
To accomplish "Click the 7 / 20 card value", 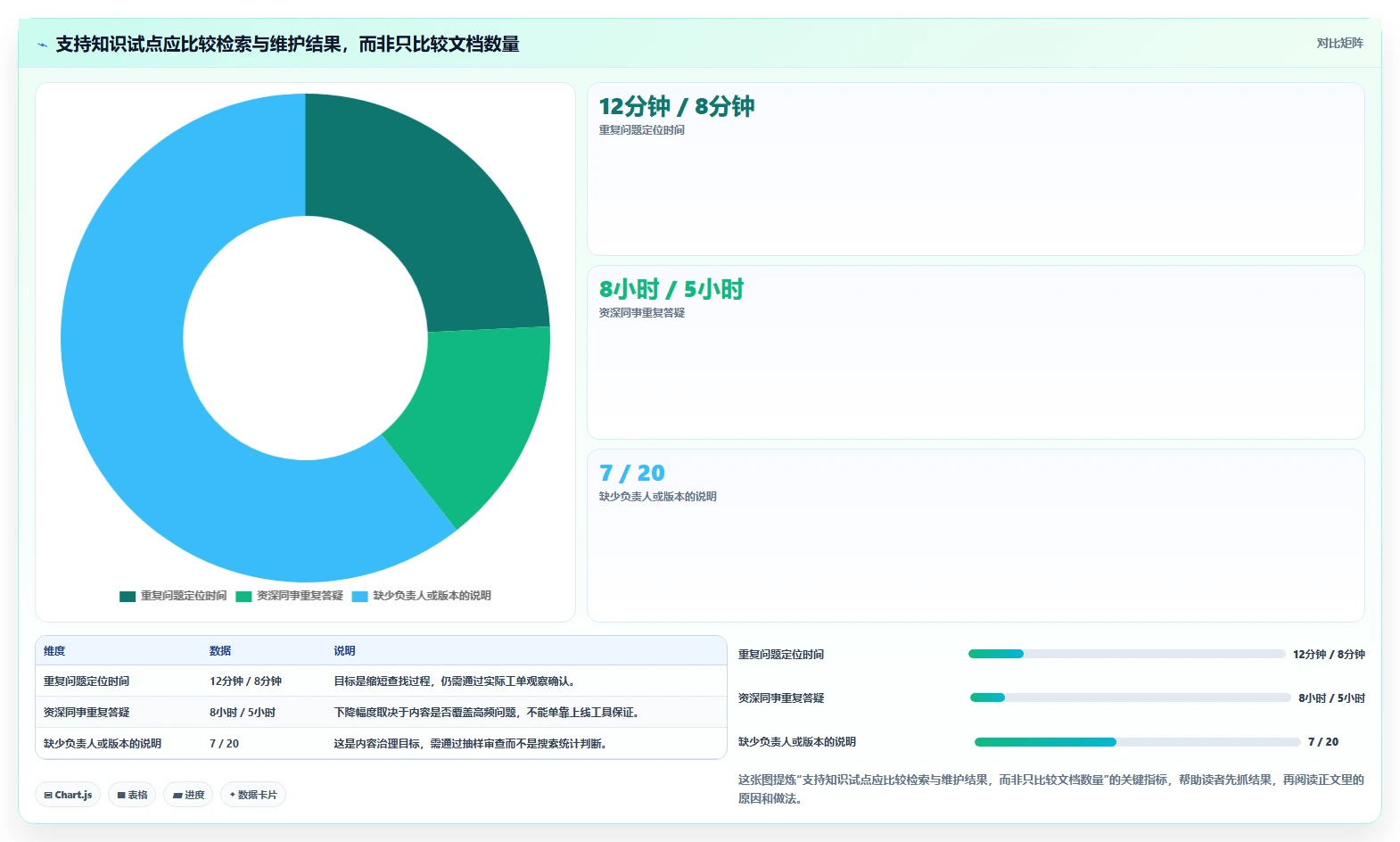I will pyautogui.click(x=632, y=473).
